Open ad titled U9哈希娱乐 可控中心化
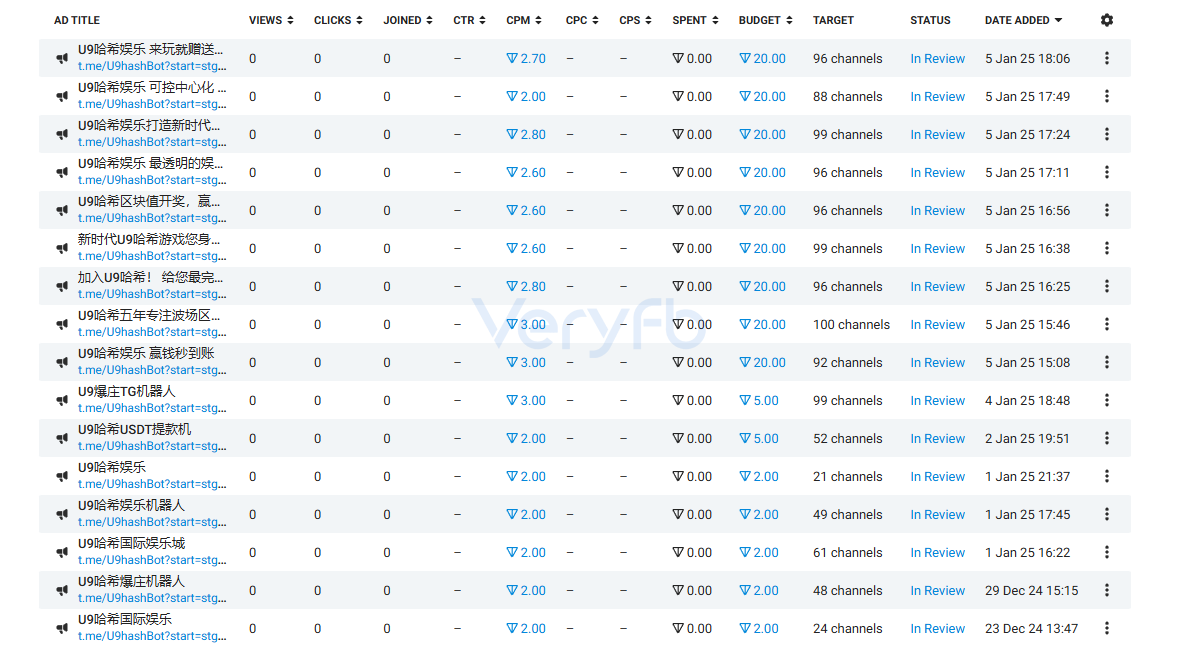Viewport: 1177px width, 657px height. point(152,88)
